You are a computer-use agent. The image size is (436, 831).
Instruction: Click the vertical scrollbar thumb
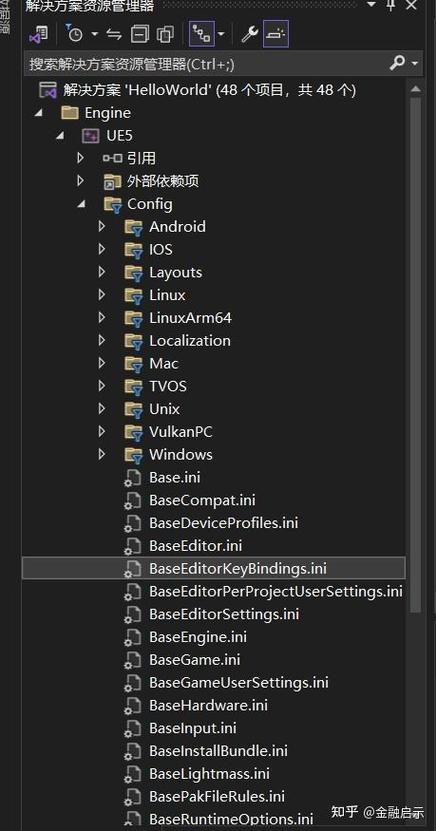(416, 352)
